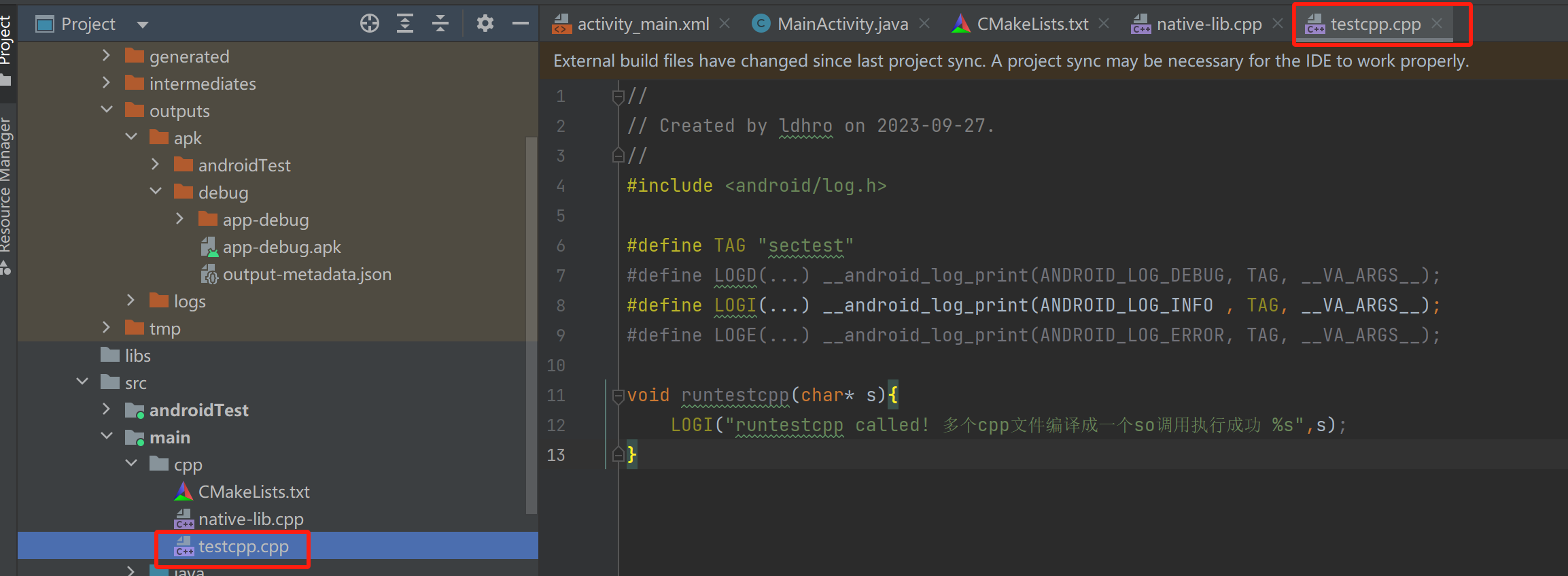Collapse the main source folder
This screenshot has height=576, width=1568.
click(x=107, y=436)
